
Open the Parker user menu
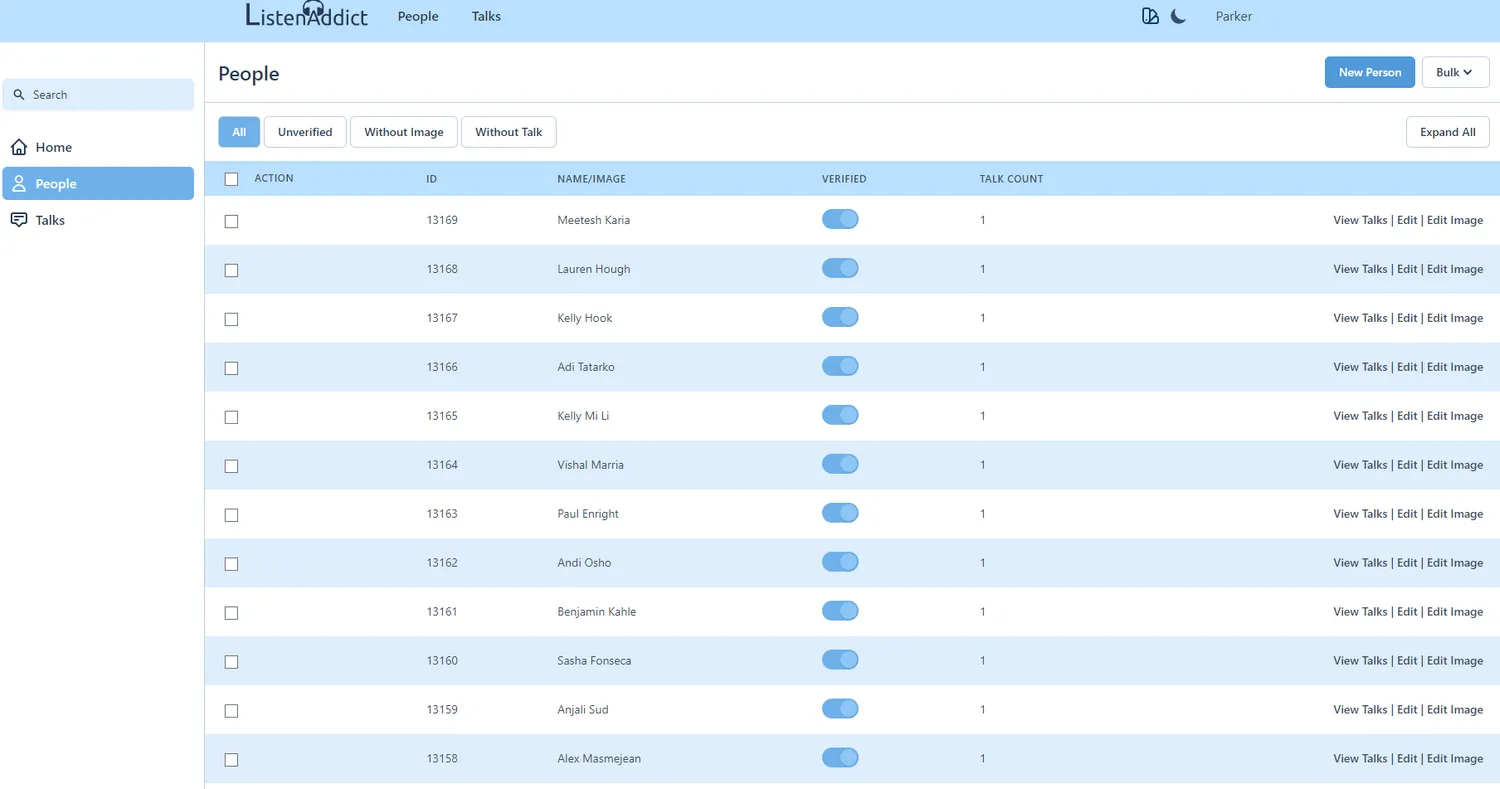pos(1233,16)
